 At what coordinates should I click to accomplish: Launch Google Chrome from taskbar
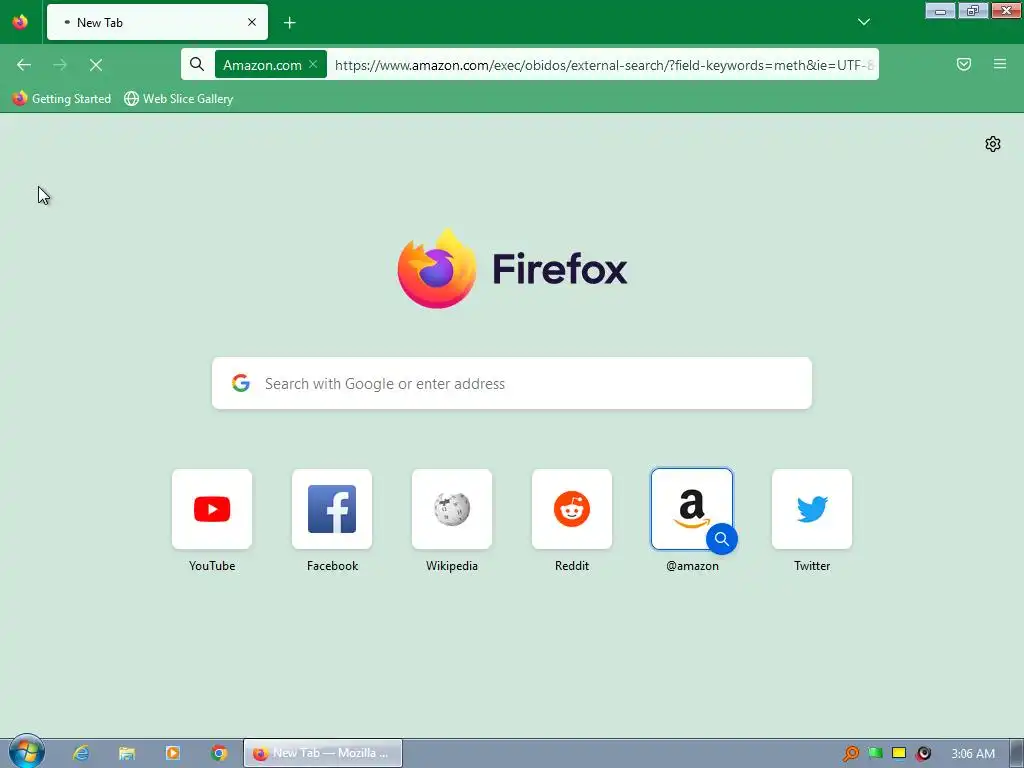click(219, 753)
